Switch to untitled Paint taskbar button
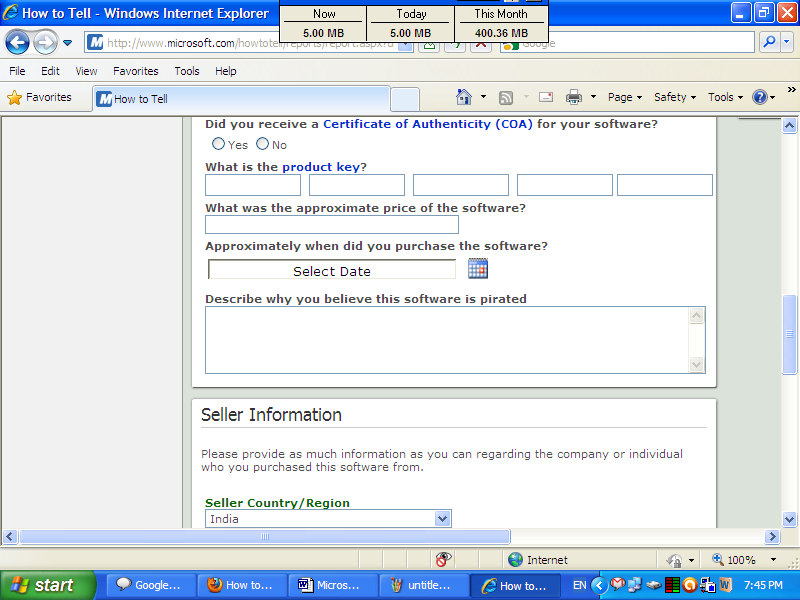 click(424, 585)
